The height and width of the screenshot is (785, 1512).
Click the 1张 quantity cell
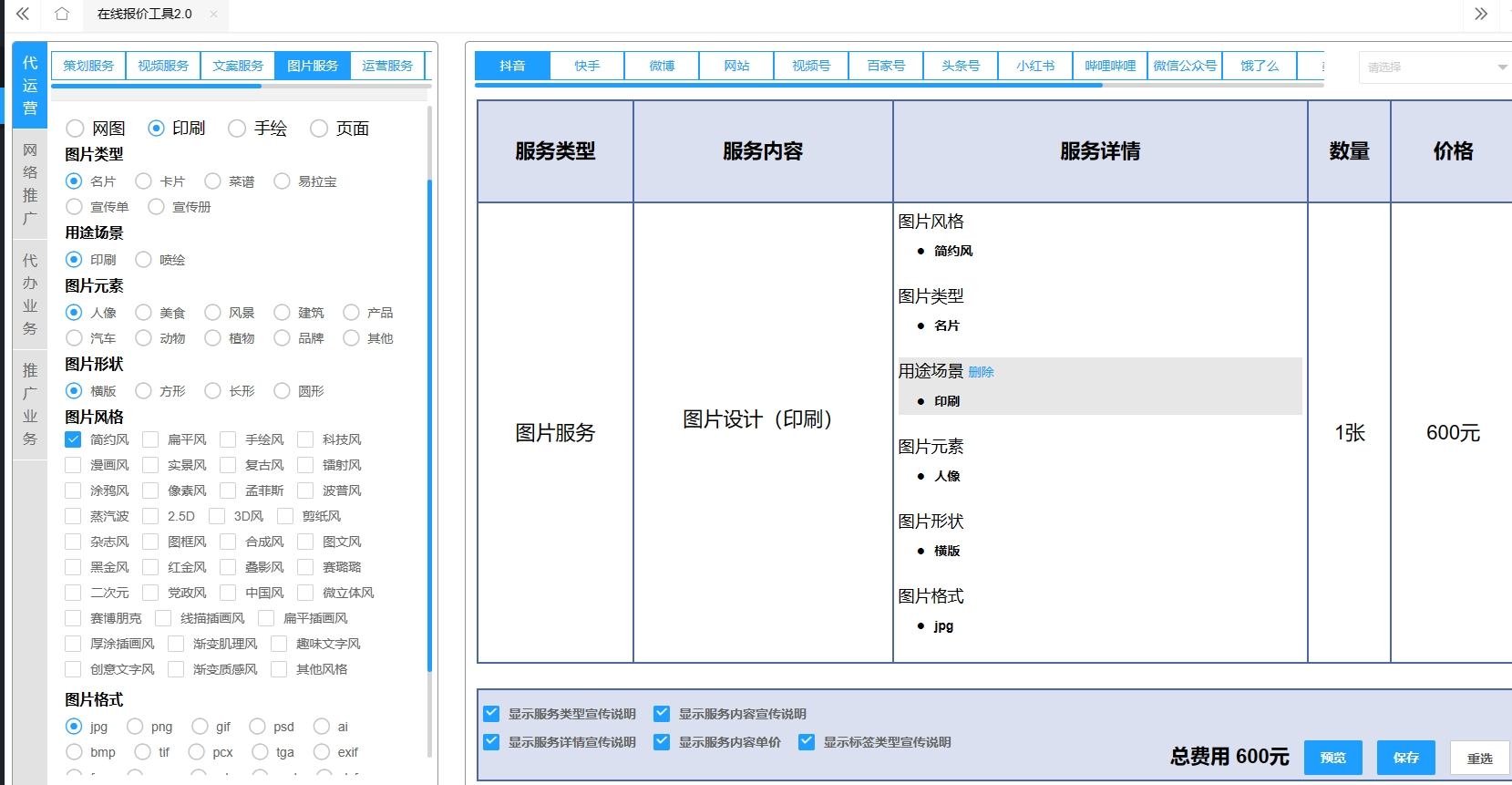tap(1350, 433)
